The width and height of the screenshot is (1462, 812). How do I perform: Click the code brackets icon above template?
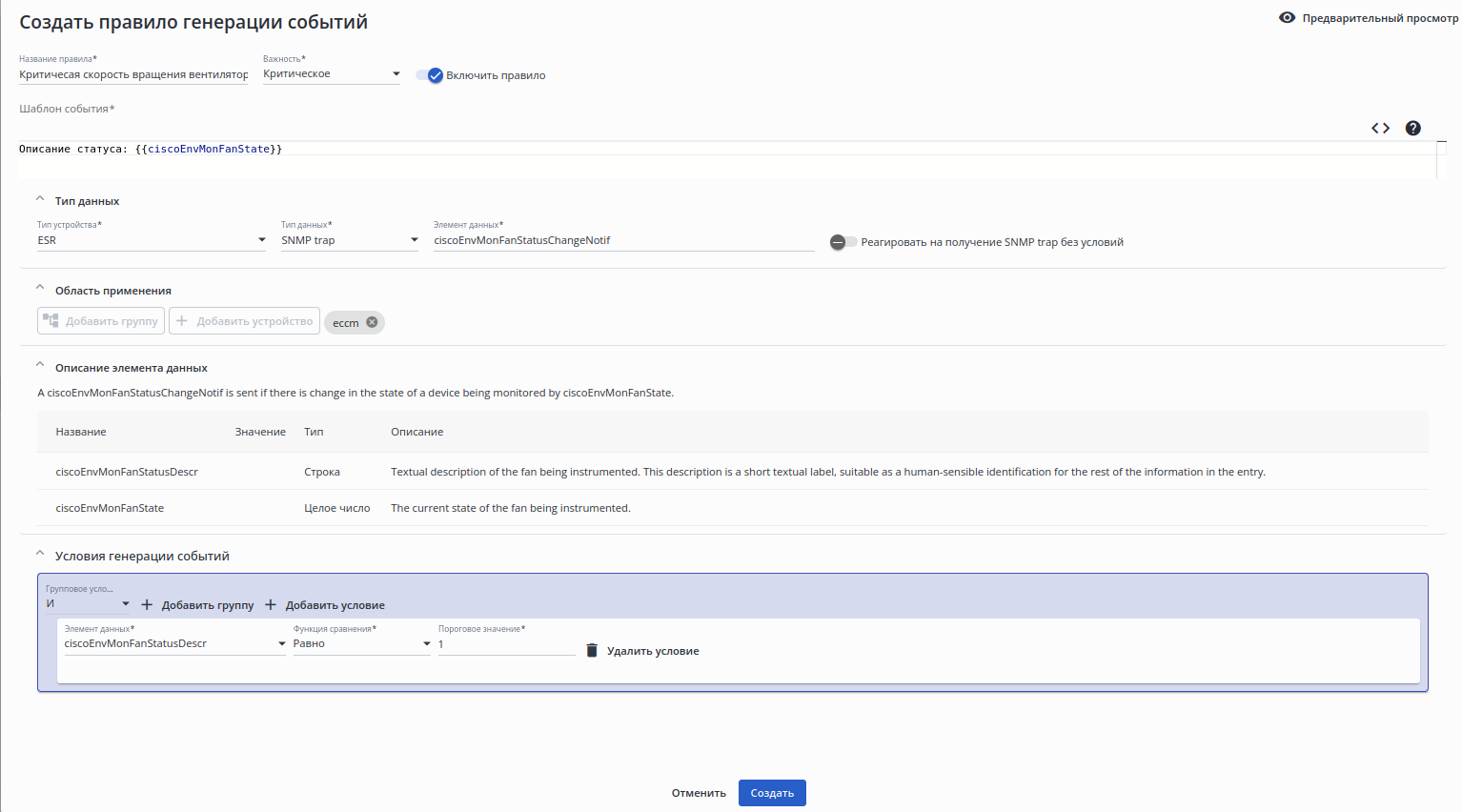(1380, 128)
